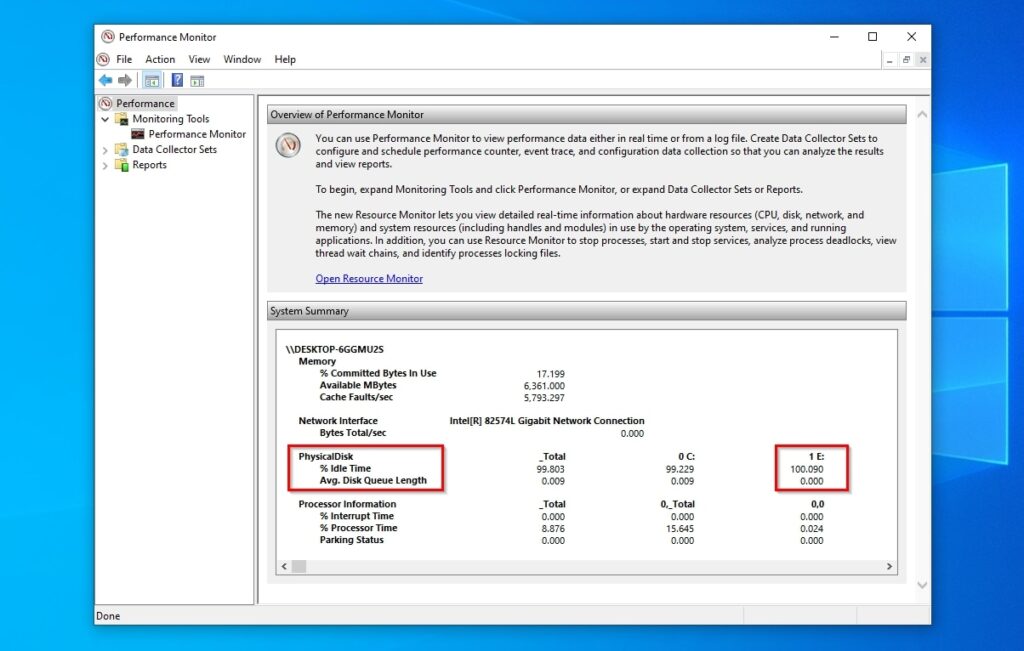Click the Monitoring Tools folder icon
Image resolution: width=1024 pixels, height=651 pixels.
pyautogui.click(x=121, y=119)
